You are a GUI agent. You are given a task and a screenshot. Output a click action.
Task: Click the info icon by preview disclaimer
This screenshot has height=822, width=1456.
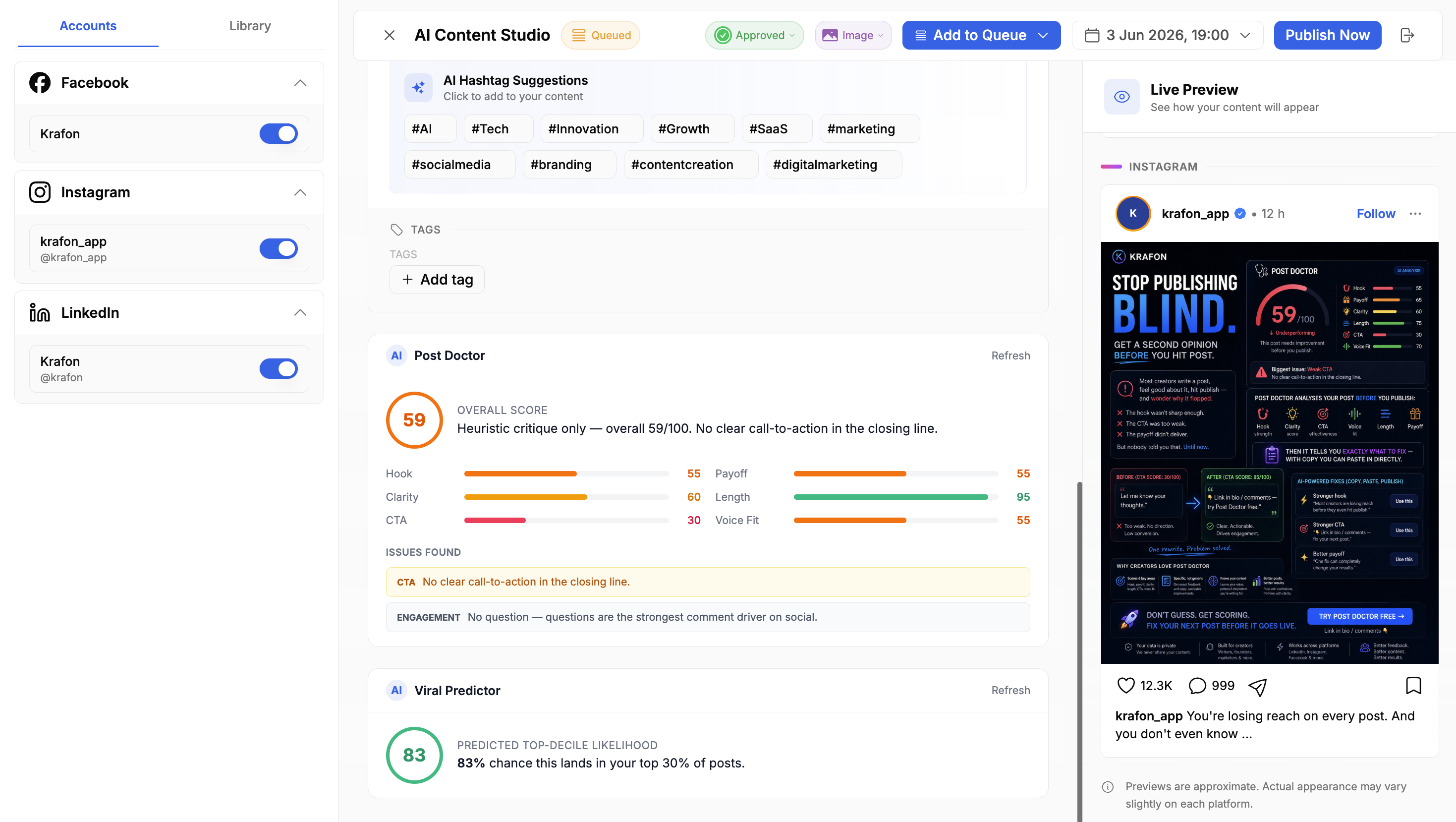[x=1108, y=787]
